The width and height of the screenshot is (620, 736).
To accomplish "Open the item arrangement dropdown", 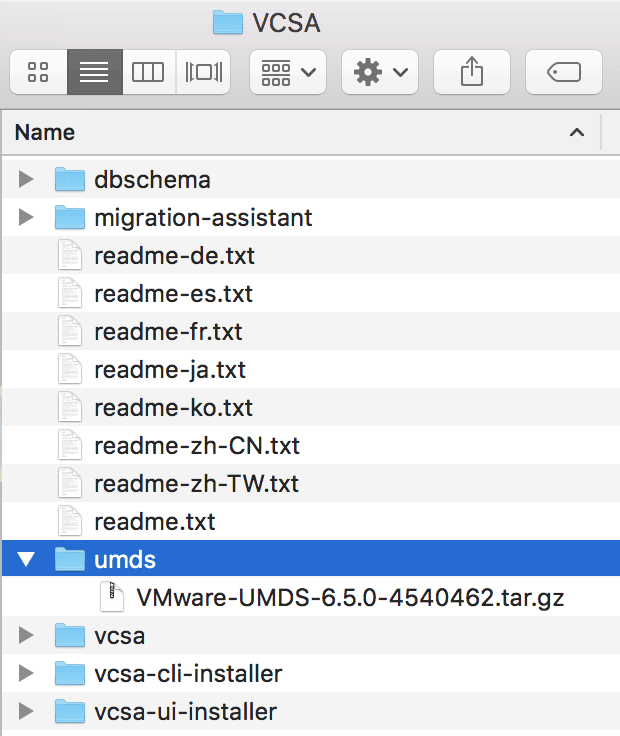I will [287, 72].
